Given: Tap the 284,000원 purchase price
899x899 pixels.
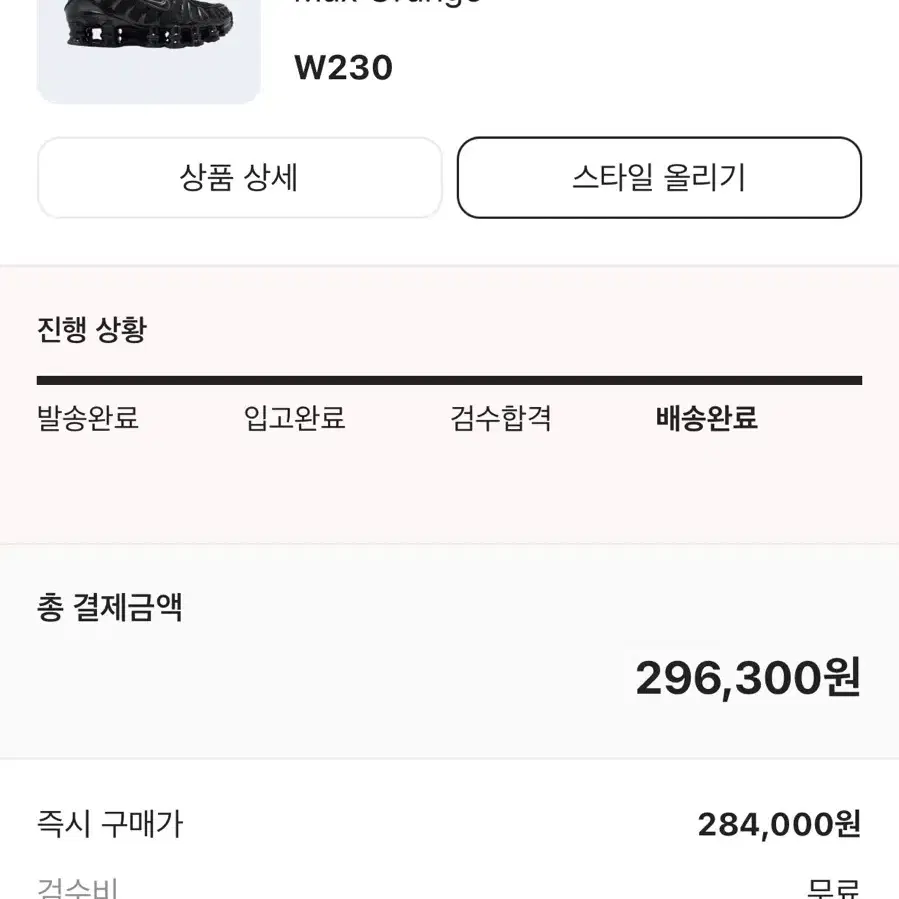Looking at the screenshot, I should tap(779, 825).
